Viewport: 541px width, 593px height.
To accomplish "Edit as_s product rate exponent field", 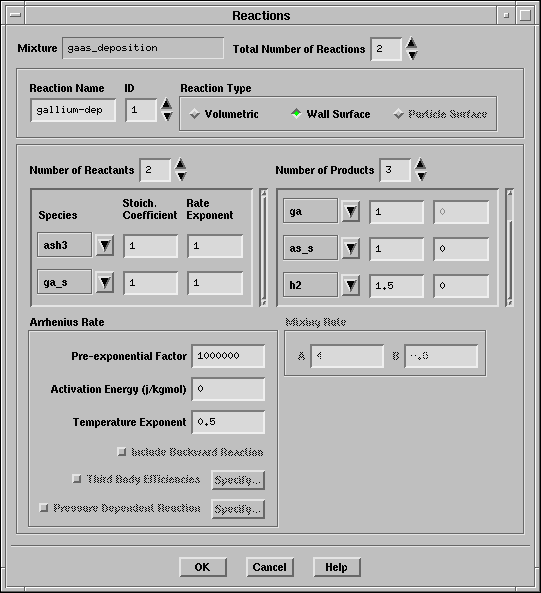I will click(x=461, y=249).
